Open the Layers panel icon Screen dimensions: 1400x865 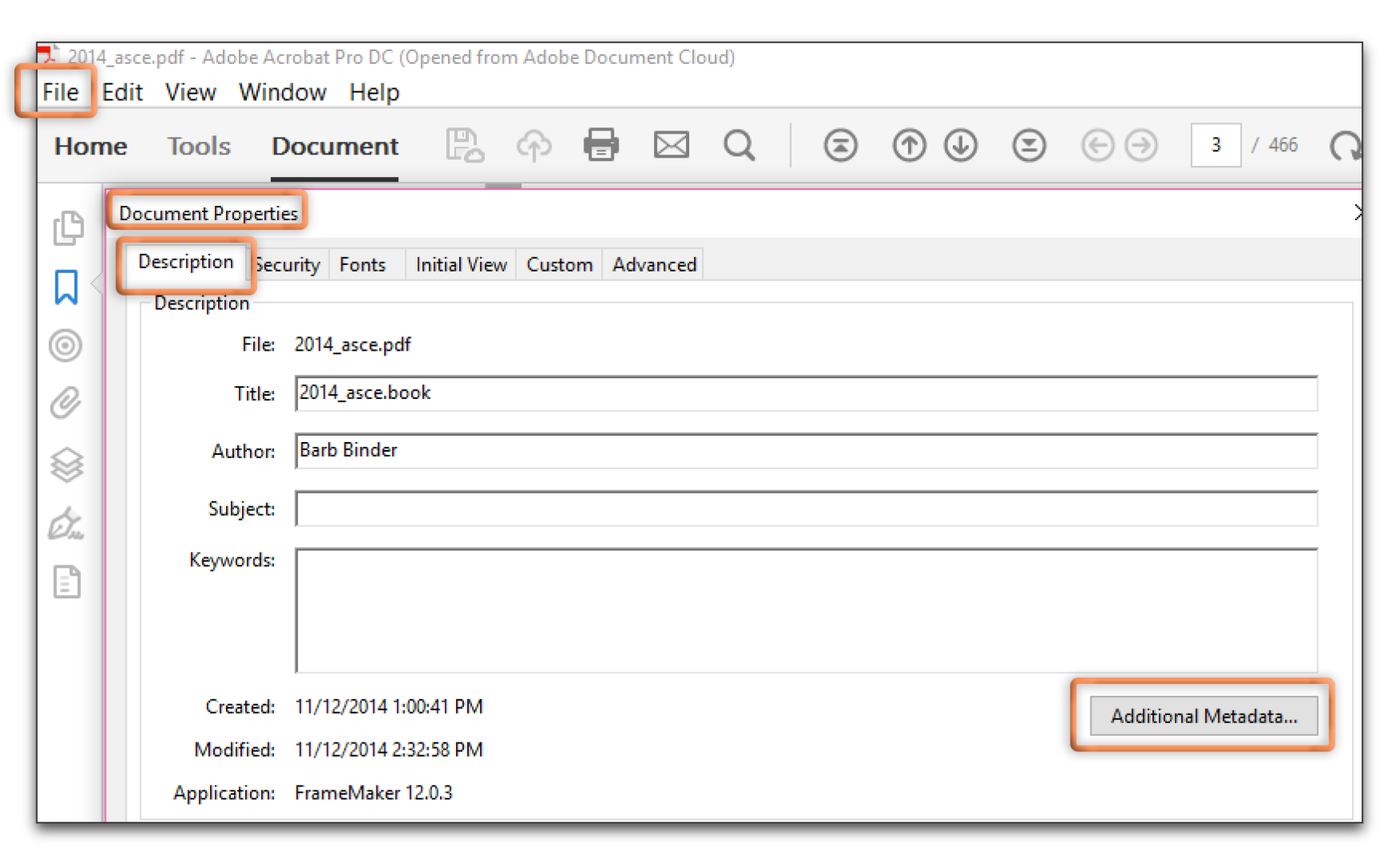point(67,465)
